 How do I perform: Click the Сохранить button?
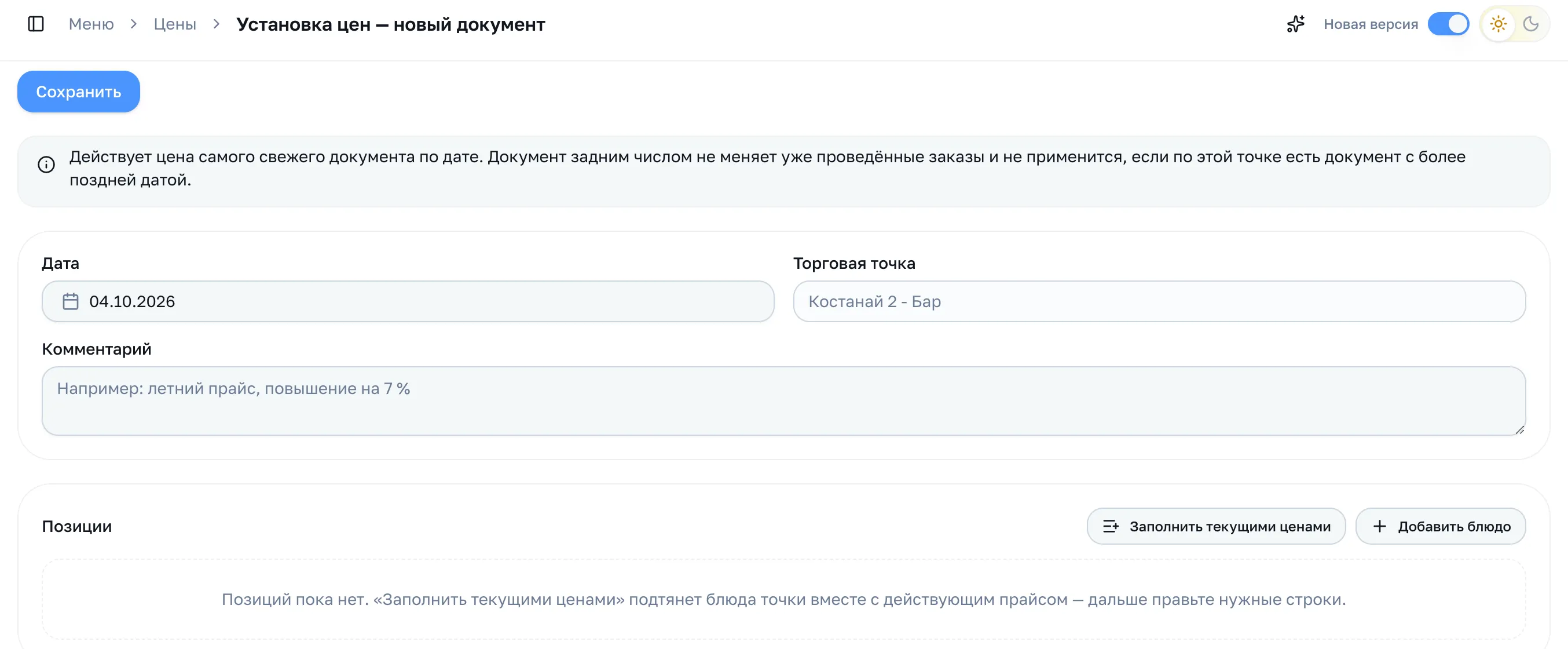click(x=79, y=92)
